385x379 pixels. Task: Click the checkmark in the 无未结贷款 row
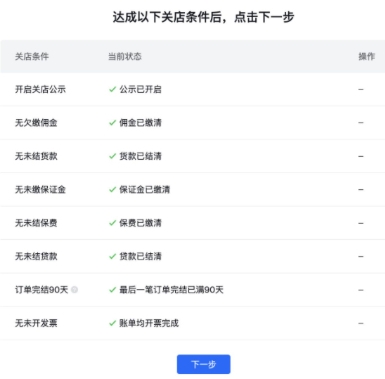[112, 256]
